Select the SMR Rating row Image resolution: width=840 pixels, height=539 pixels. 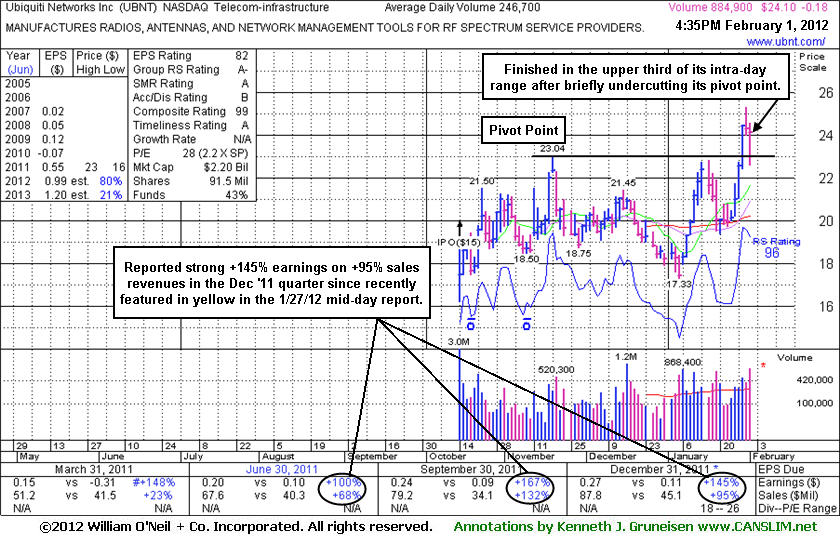click(191, 84)
